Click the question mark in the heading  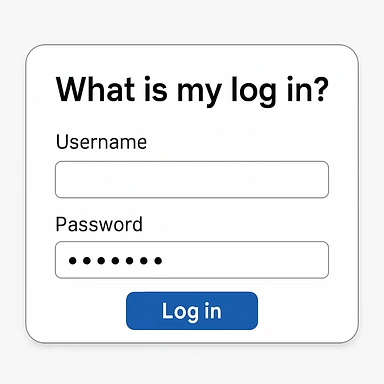pyautogui.click(x=321, y=89)
